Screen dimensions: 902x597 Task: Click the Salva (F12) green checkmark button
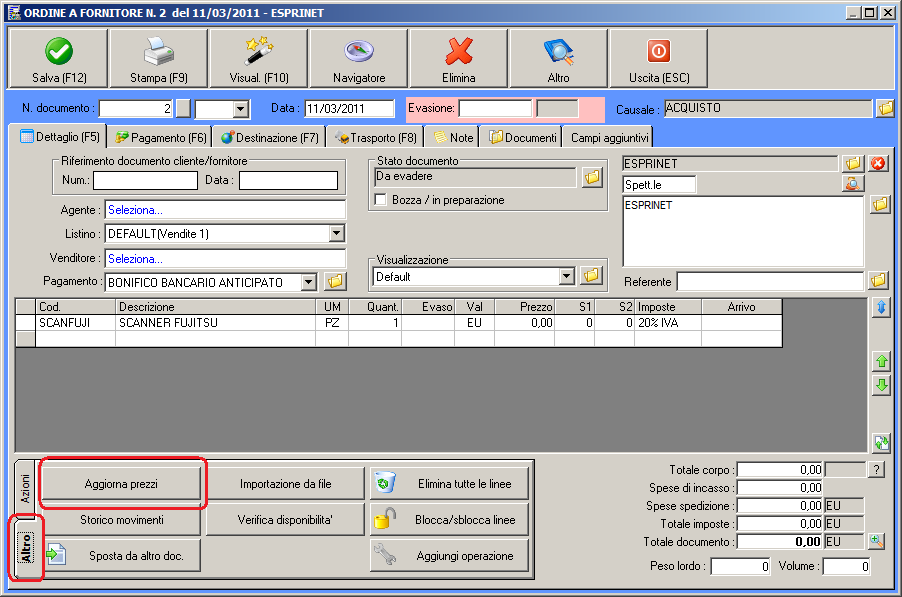pyautogui.click(x=59, y=59)
